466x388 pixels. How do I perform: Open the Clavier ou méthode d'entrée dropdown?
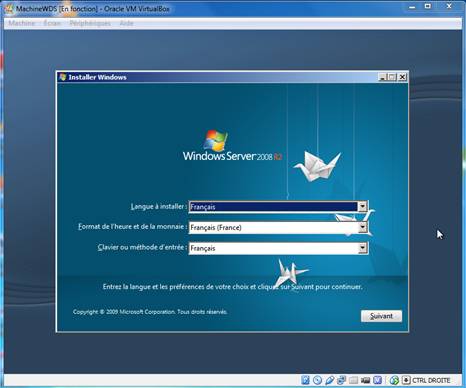click(x=363, y=248)
